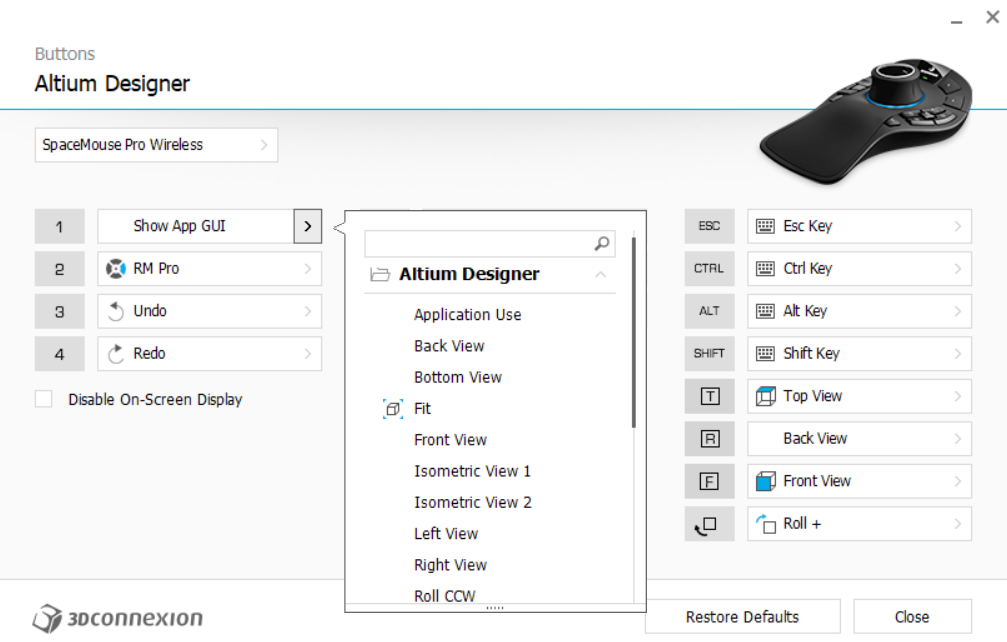Click the Top View cube icon
The height and width of the screenshot is (642, 1007).
[x=766, y=396]
